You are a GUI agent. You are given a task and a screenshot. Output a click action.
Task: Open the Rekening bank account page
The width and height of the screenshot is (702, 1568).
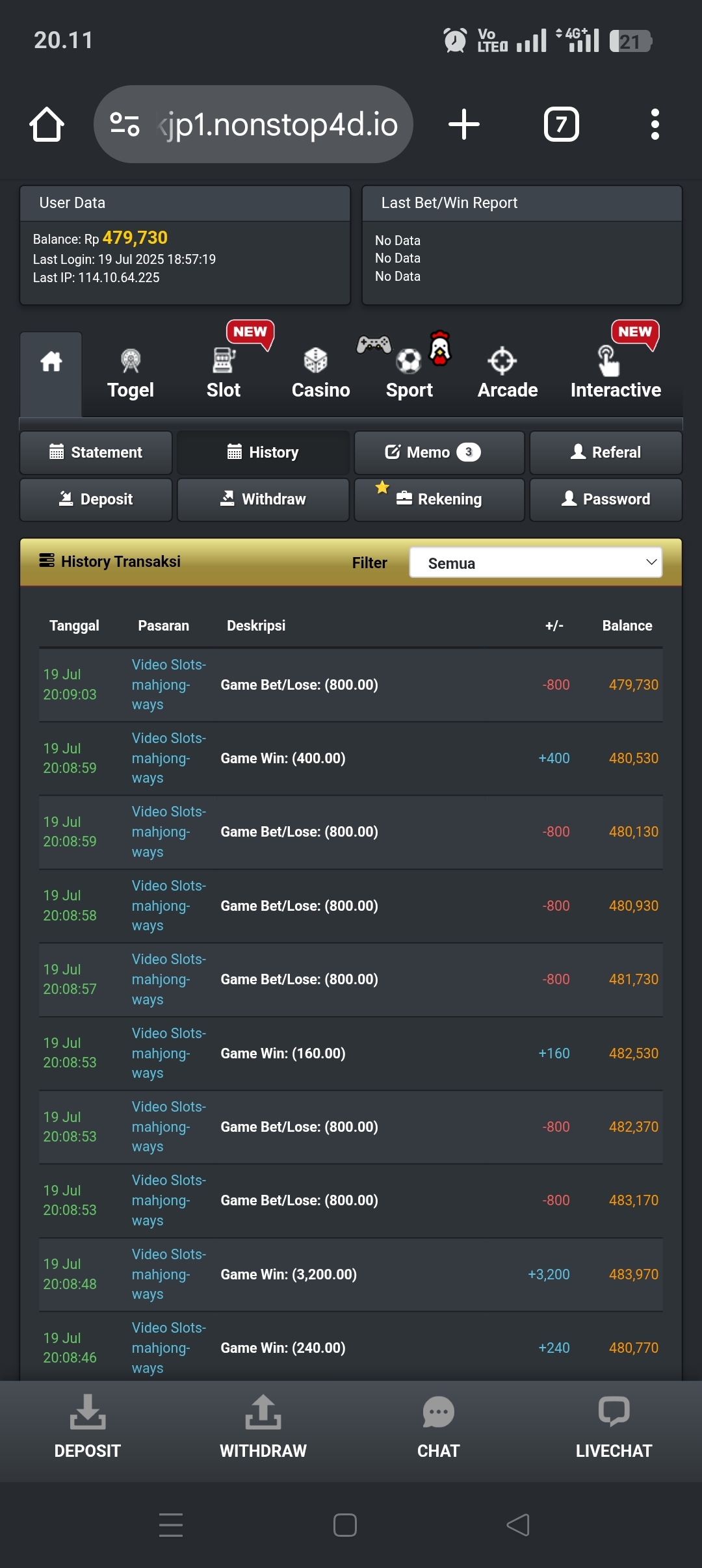pyautogui.click(x=439, y=499)
